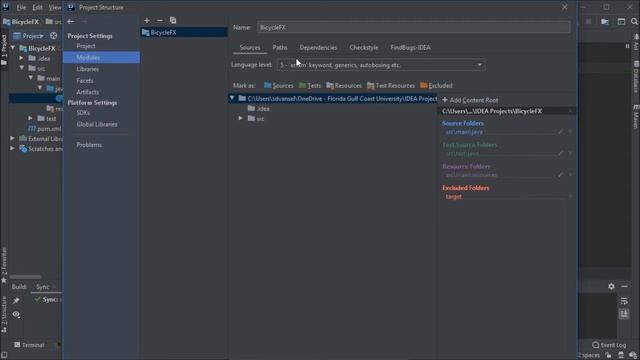The width and height of the screenshot is (640, 360).
Task: Open the Terminal tool window
Action: 29,345
